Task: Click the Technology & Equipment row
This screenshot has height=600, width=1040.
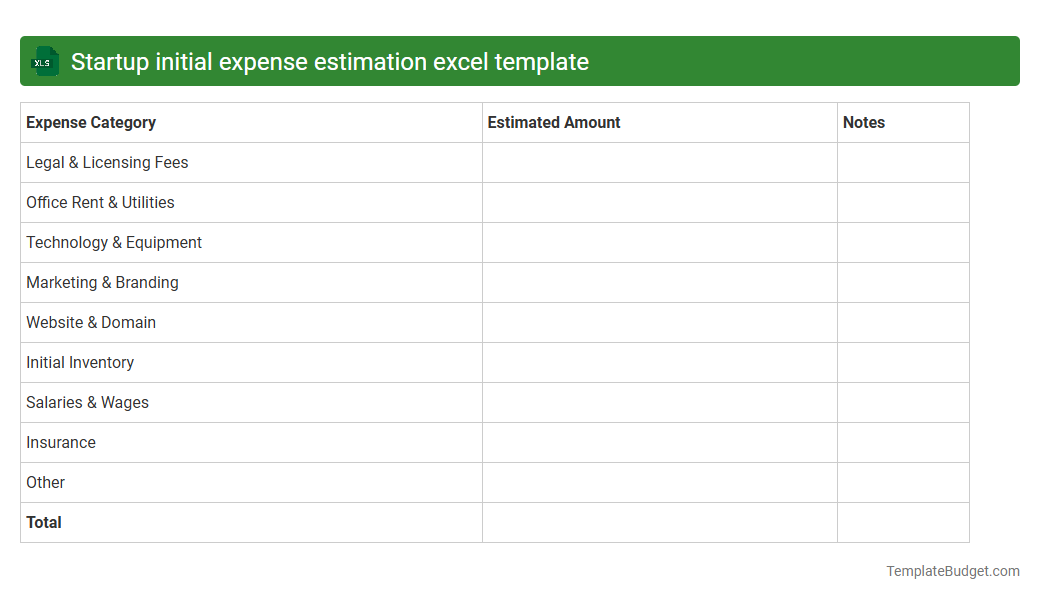Action: [113, 242]
